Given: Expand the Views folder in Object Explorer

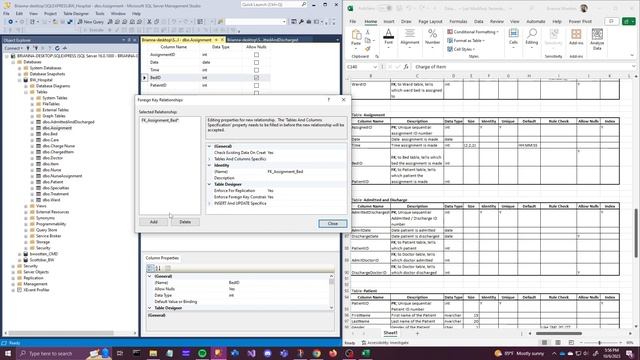Looking at the screenshot, I should point(26,206).
